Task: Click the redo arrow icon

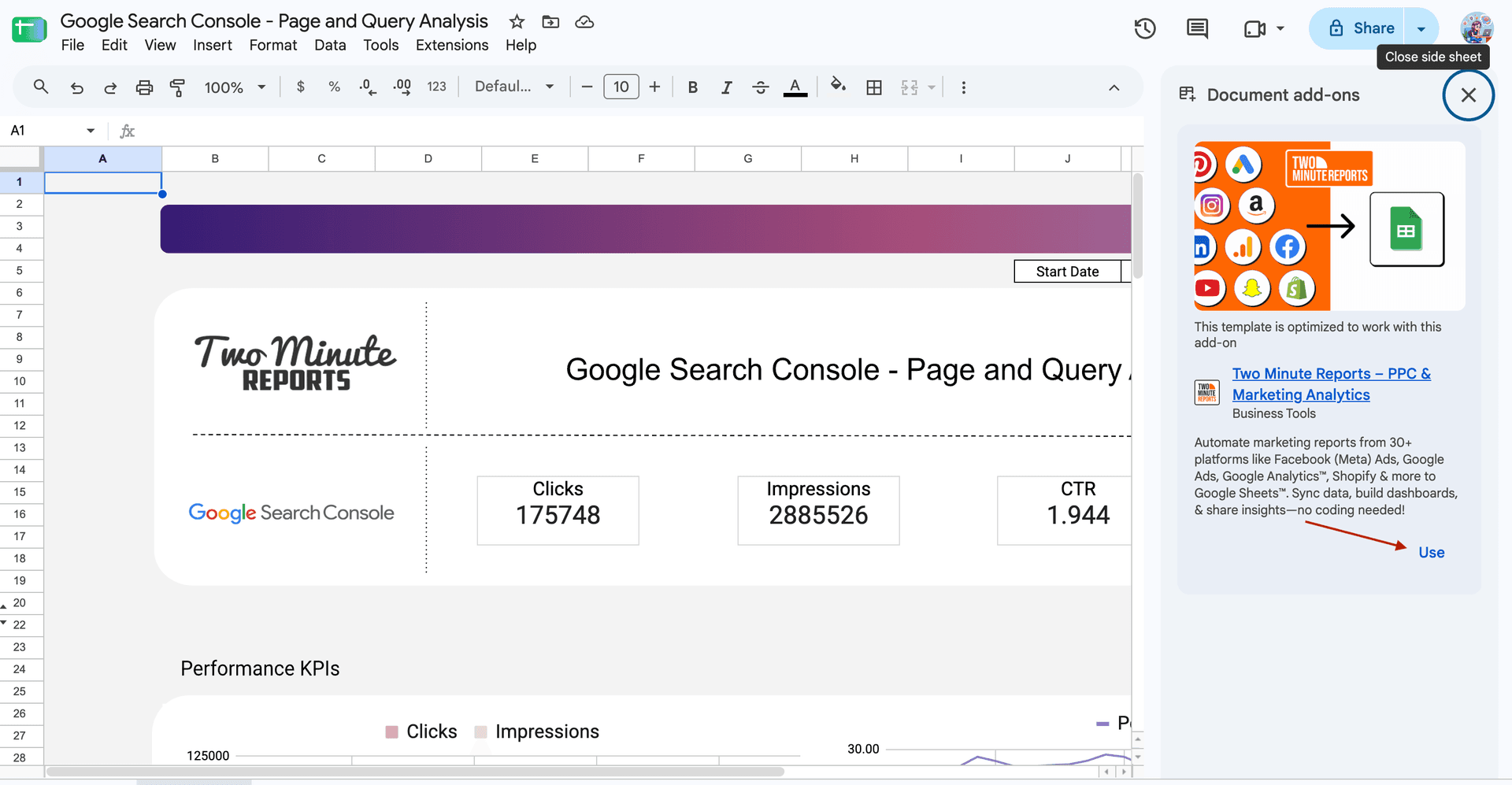Action: tap(110, 87)
